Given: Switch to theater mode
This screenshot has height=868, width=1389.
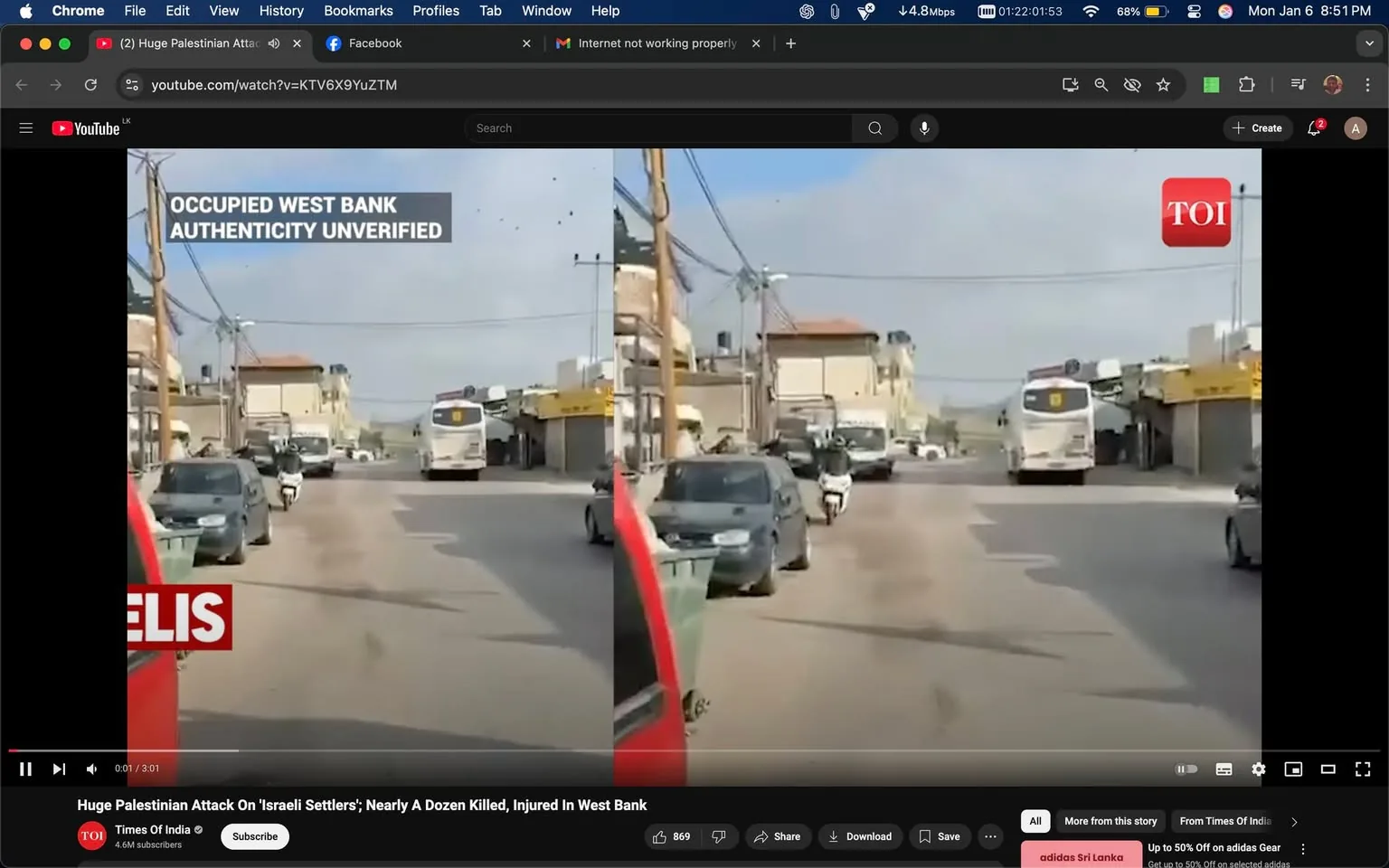Looking at the screenshot, I should point(1328,769).
